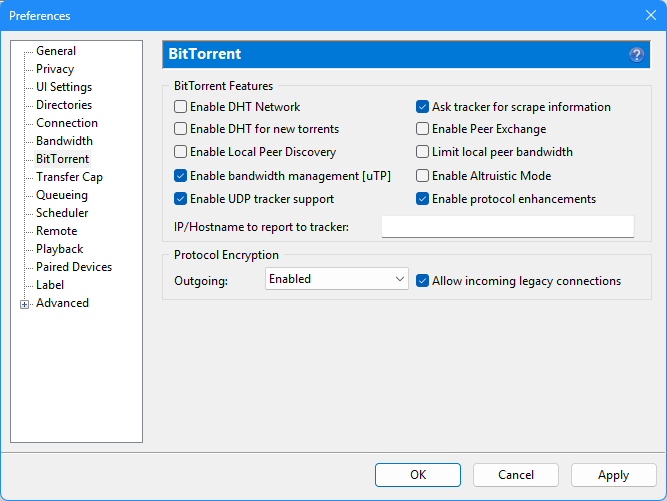The height and width of the screenshot is (501, 667).
Task: Go to Queueing preferences
Action: (x=62, y=195)
